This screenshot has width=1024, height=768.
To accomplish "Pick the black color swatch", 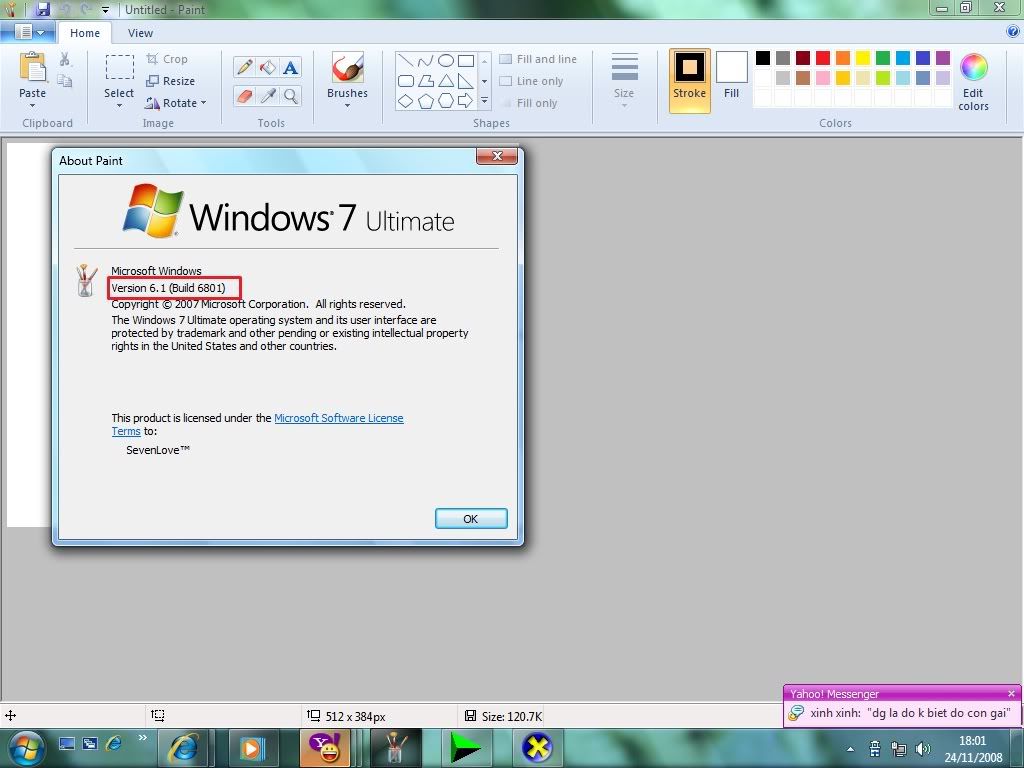I will point(763,57).
